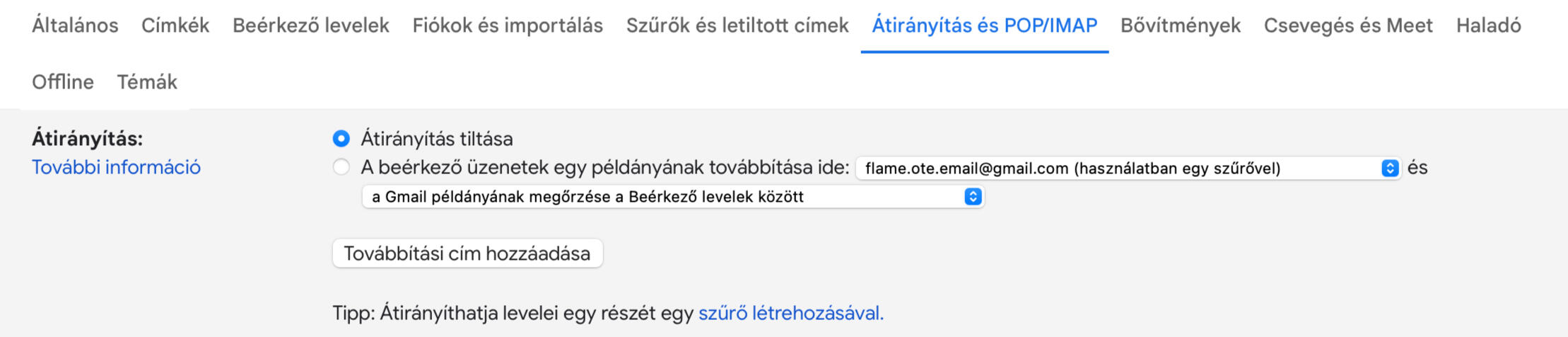Switch to the Témák tab

(147, 82)
